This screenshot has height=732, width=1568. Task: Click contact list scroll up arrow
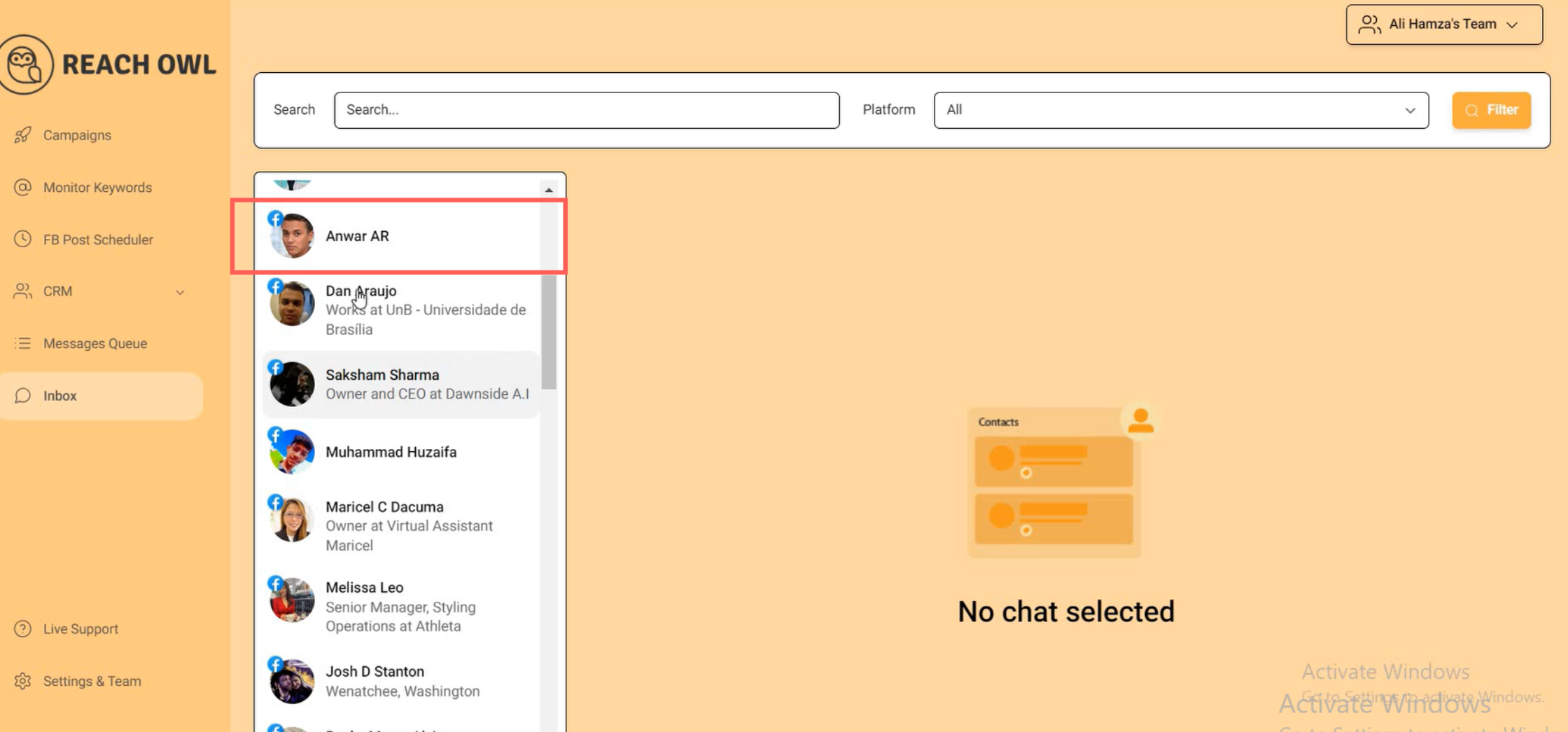click(549, 190)
